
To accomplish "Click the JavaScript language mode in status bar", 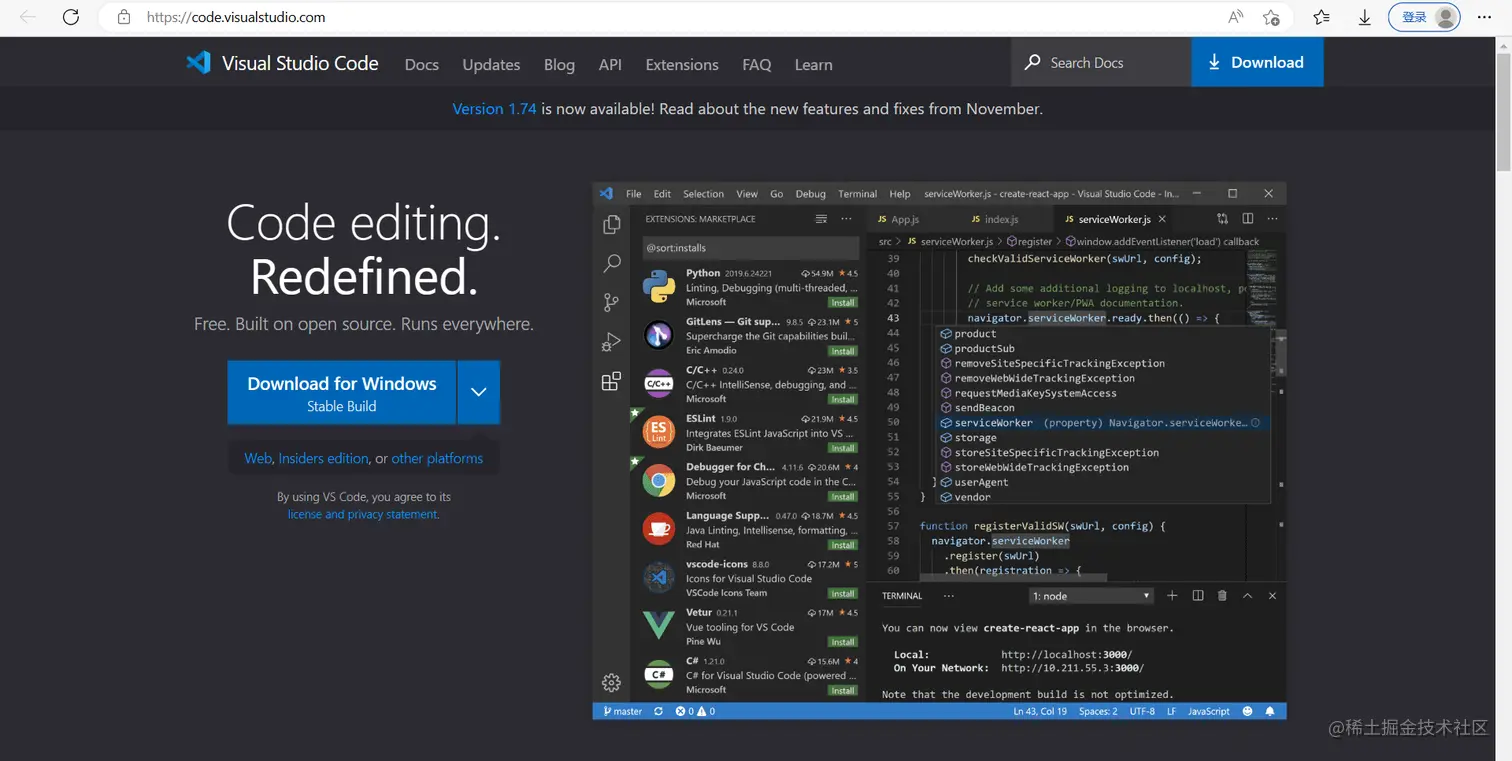I will (1208, 711).
